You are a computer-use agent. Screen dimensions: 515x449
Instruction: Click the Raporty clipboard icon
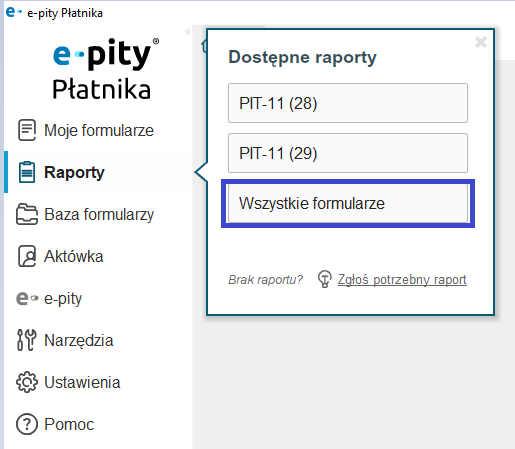pos(27,172)
